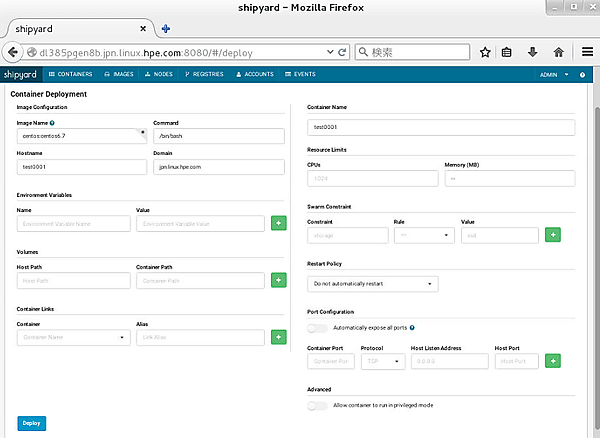Open the Admin user menu

click(553, 74)
